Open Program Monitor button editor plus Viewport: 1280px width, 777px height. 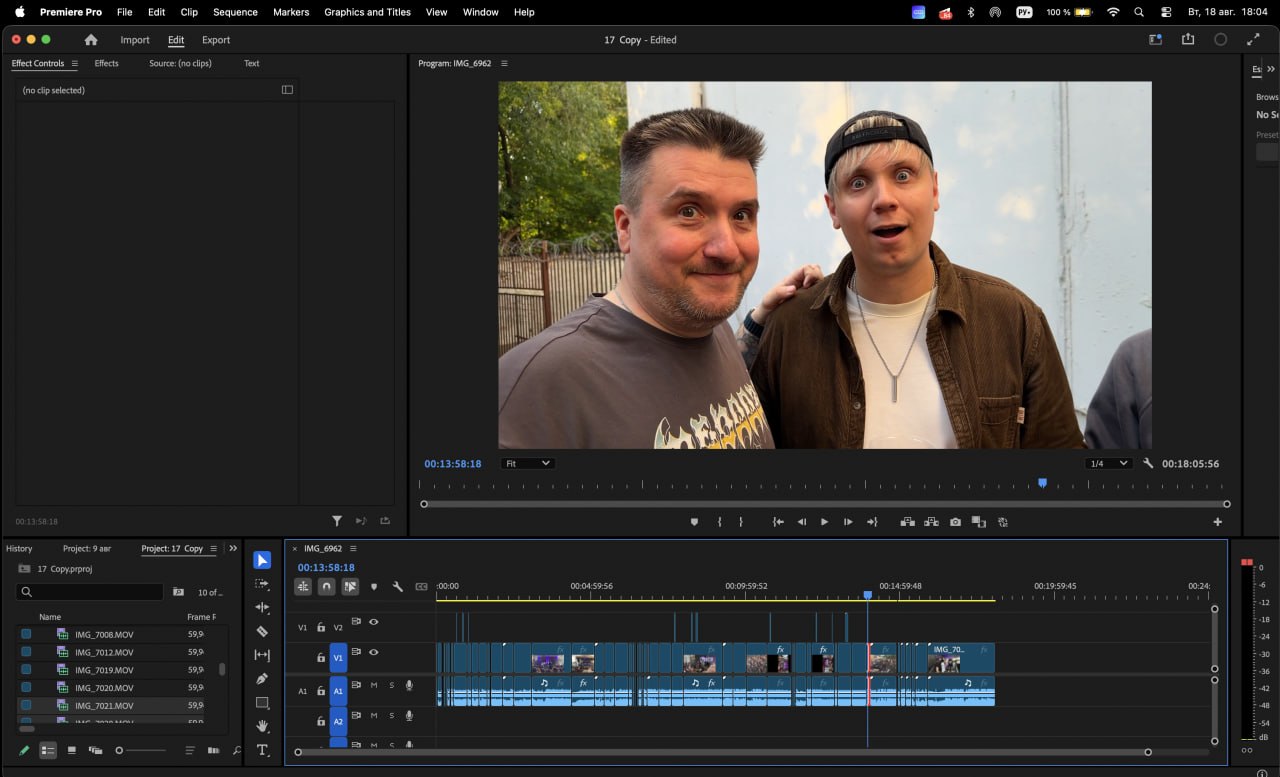pos(1218,522)
